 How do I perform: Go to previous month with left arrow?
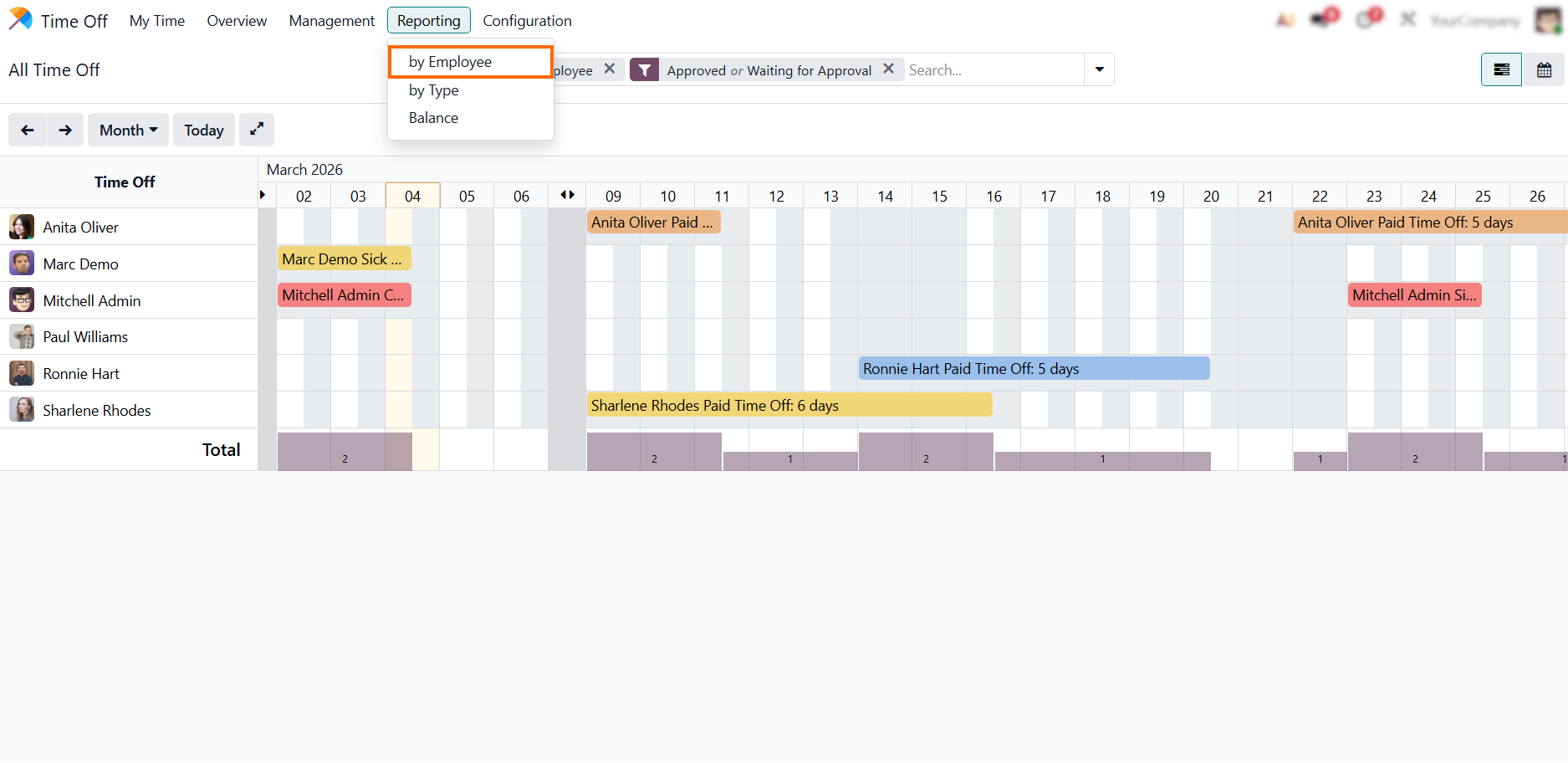point(28,131)
